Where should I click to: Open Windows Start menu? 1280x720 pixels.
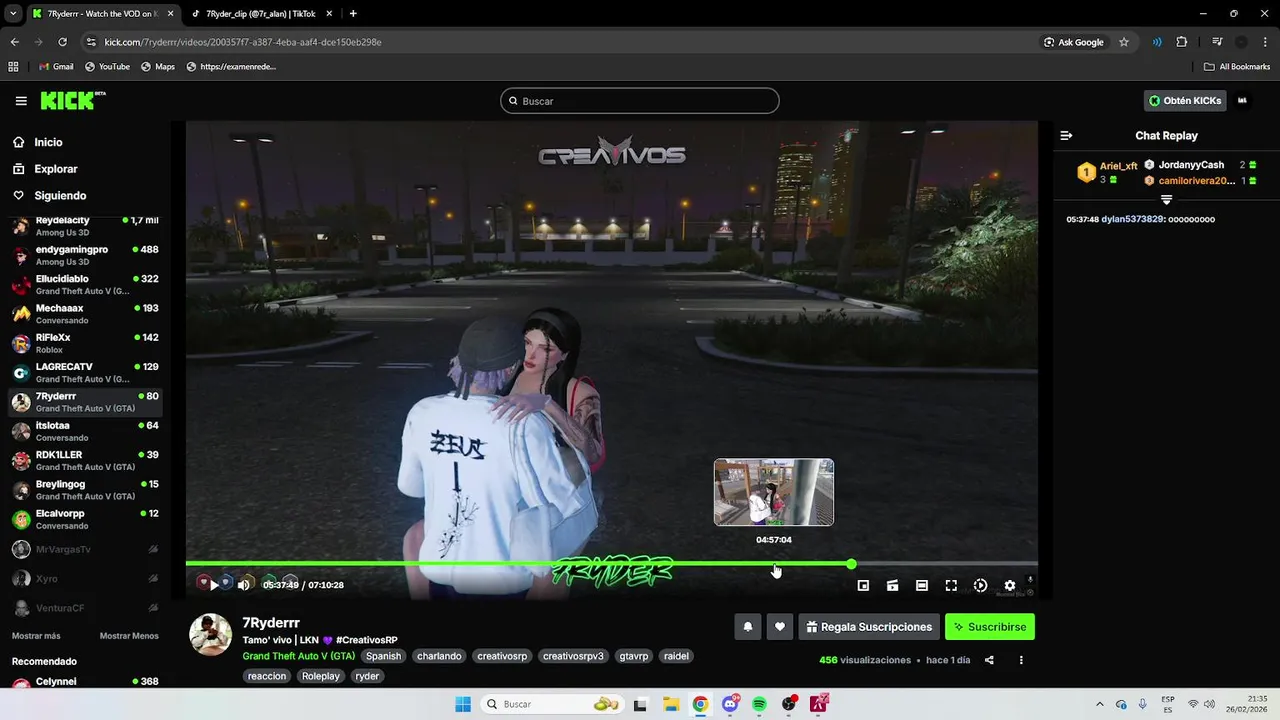coord(463,704)
